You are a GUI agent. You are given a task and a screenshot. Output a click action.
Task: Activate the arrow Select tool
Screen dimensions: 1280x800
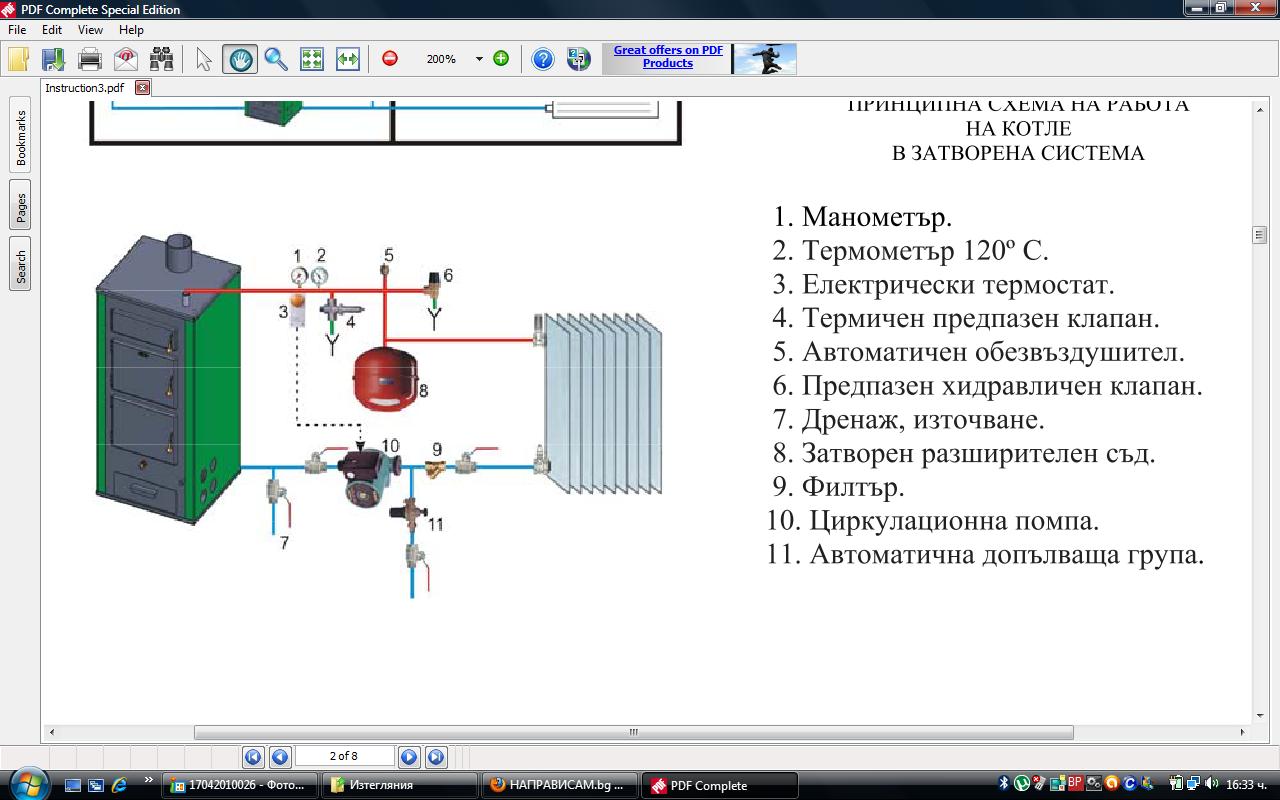tap(204, 59)
